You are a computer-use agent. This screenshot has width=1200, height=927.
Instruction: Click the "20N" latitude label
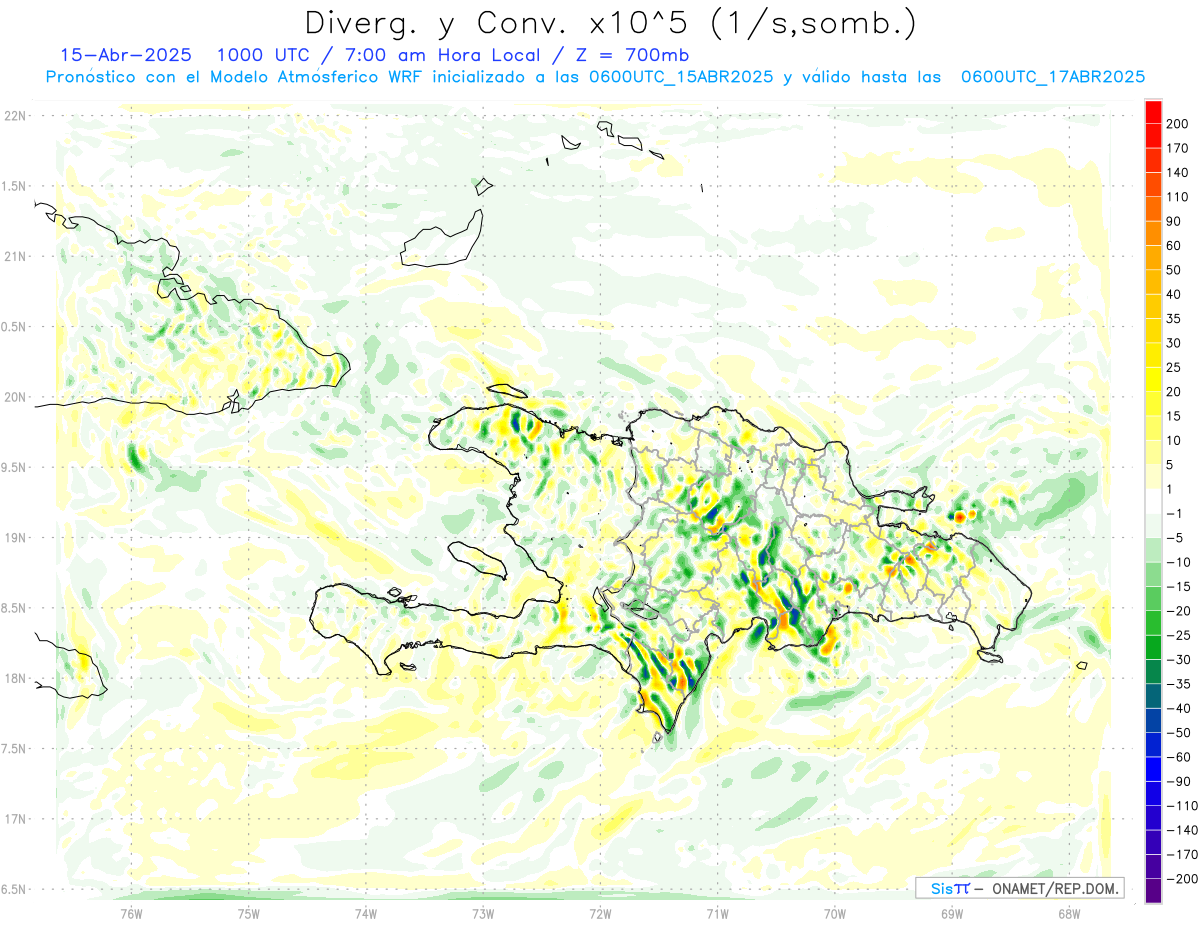15,397
